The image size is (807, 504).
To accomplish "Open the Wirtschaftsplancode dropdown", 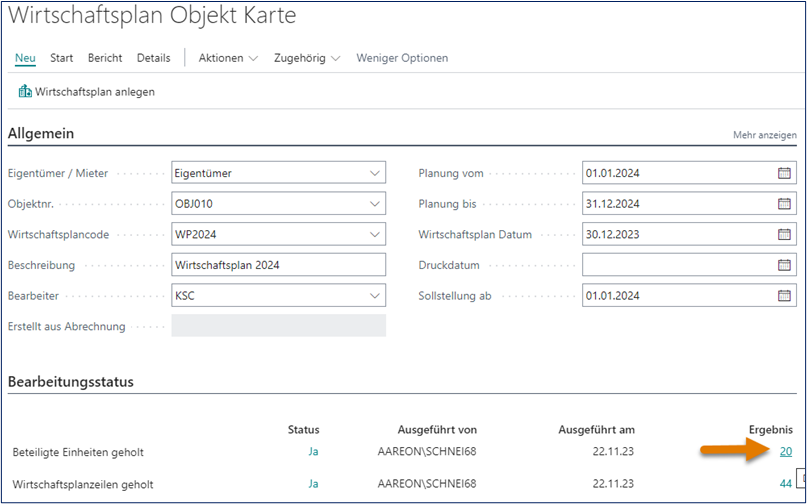I will 375,235.
